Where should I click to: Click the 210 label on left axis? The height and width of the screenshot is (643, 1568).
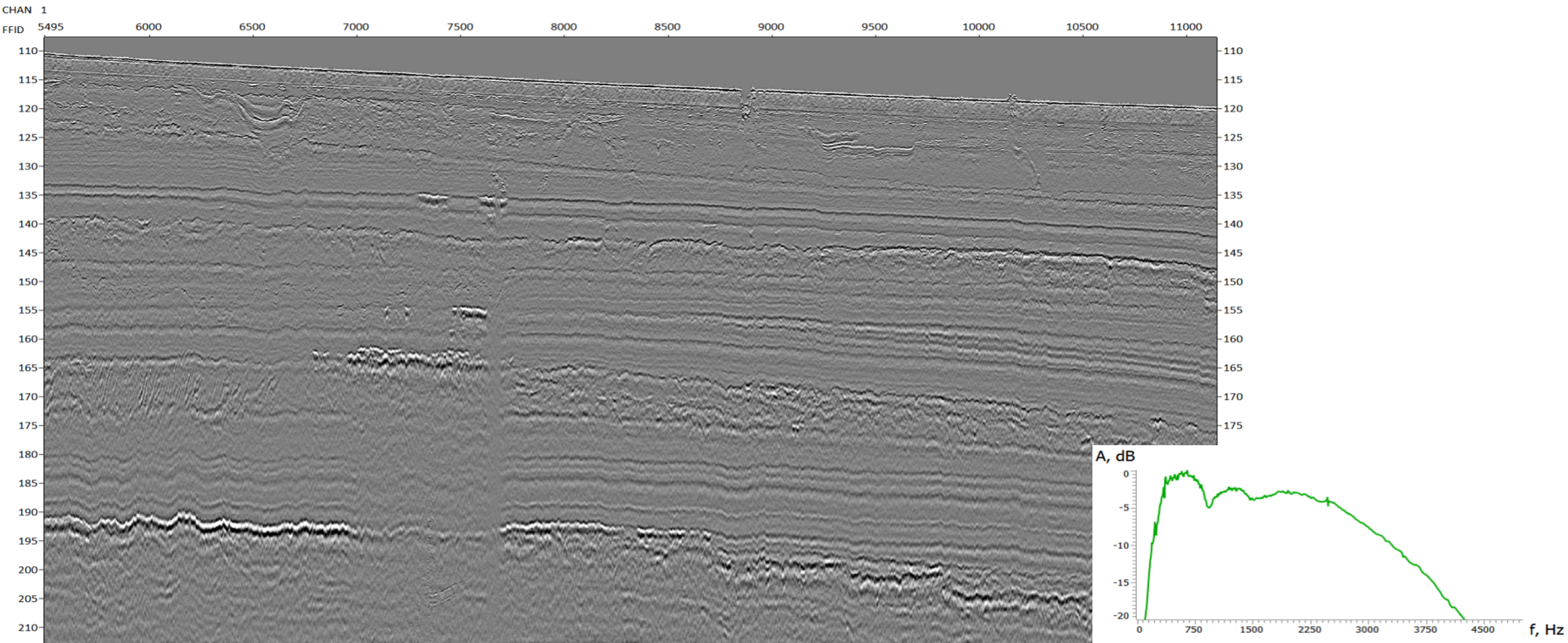(29, 627)
